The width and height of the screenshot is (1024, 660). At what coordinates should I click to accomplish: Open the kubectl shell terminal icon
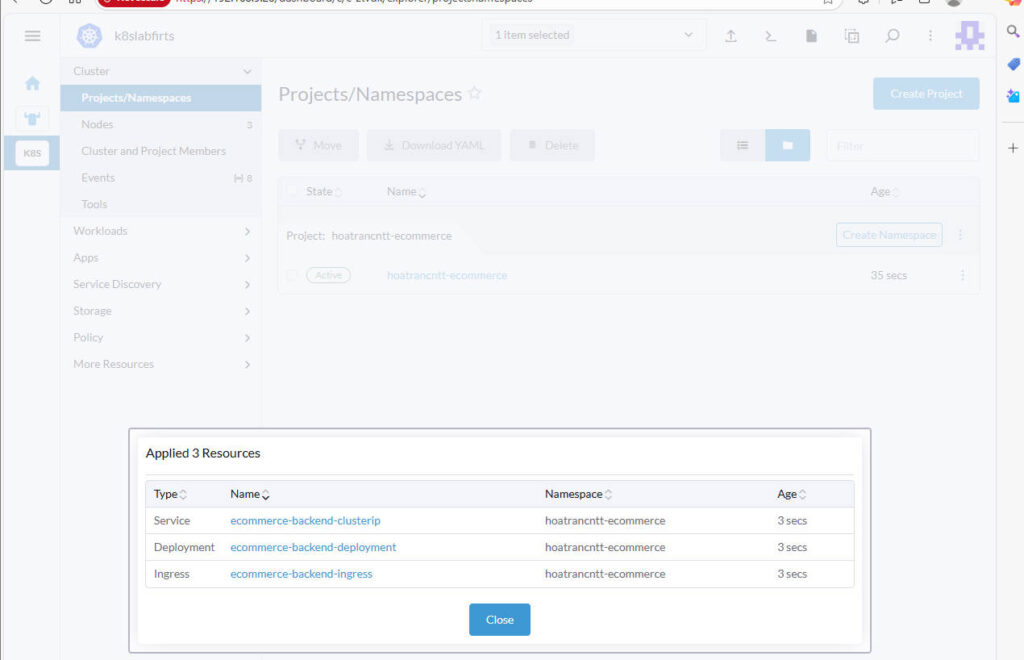(x=771, y=36)
